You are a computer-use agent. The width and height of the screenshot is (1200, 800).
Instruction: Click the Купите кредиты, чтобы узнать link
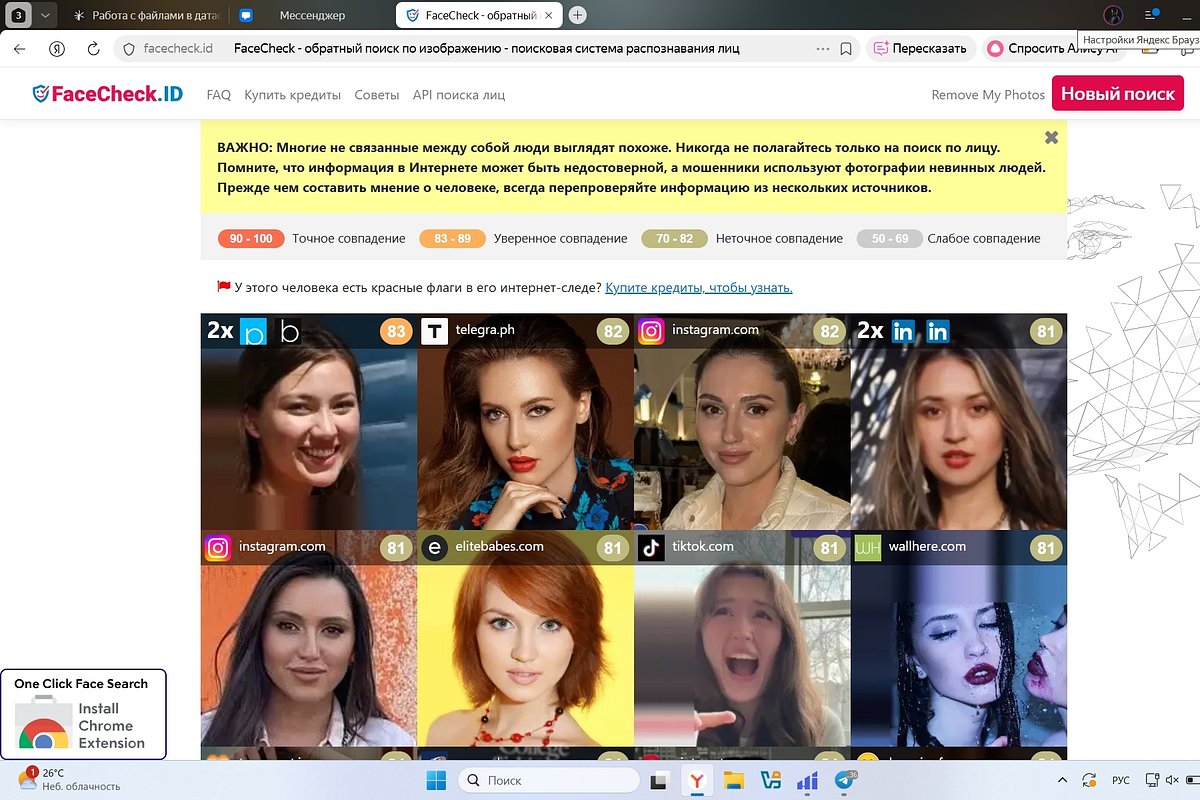pos(699,287)
